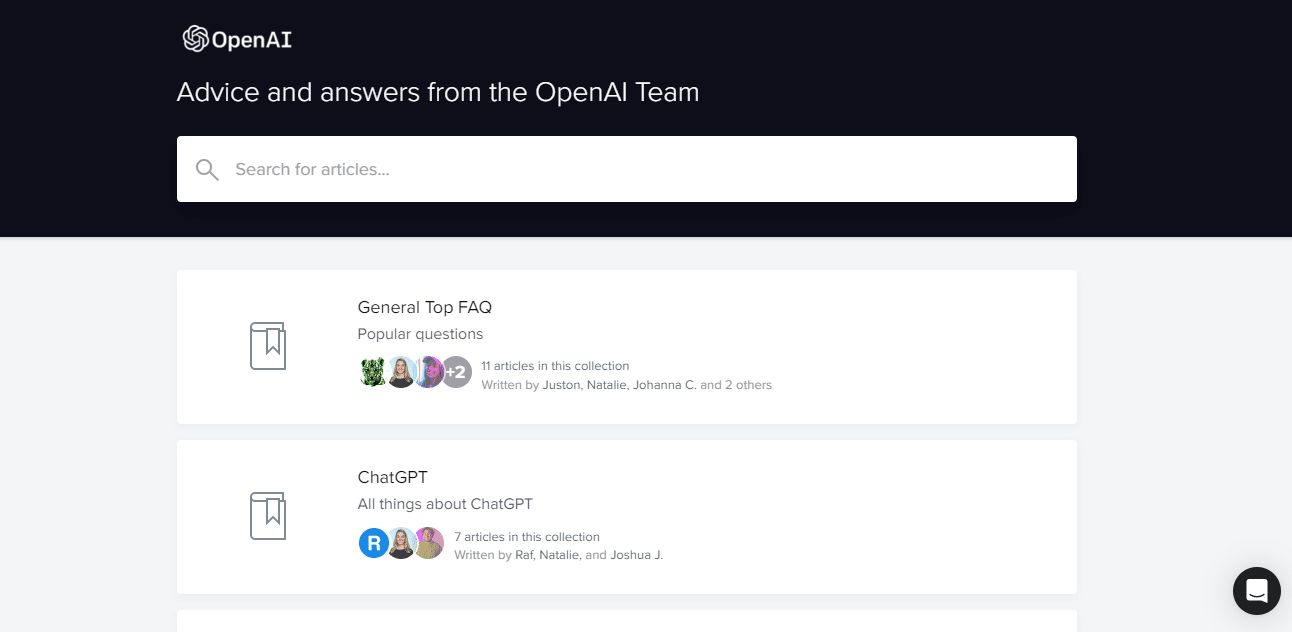
Task: Click the blue R avatar for Raf
Action: [x=373, y=543]
